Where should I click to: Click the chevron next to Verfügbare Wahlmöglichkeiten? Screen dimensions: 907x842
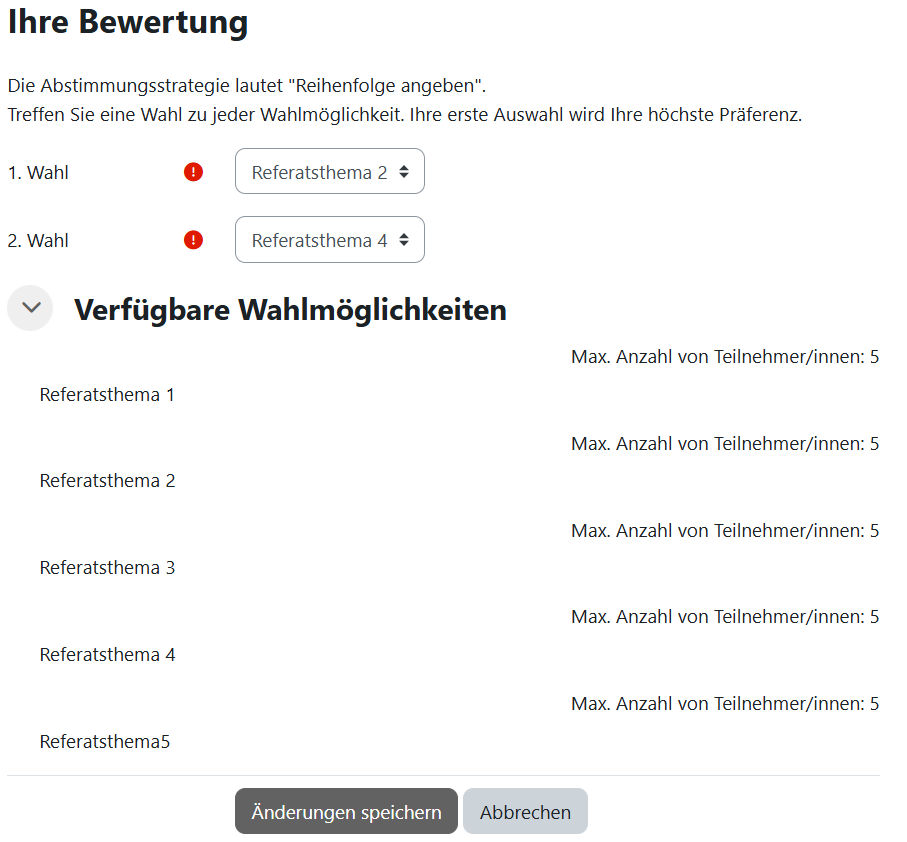click(x=30, y=308)
